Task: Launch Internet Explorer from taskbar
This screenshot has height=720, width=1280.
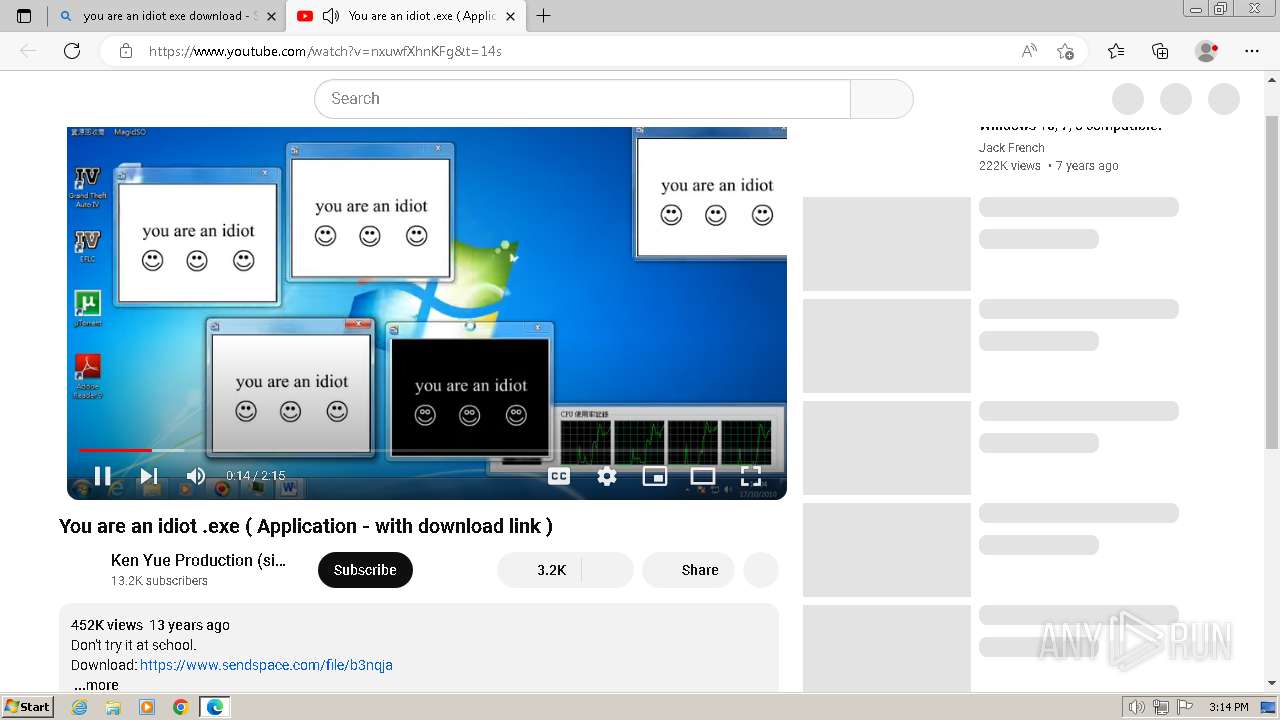Action: [x=80, y=707]
